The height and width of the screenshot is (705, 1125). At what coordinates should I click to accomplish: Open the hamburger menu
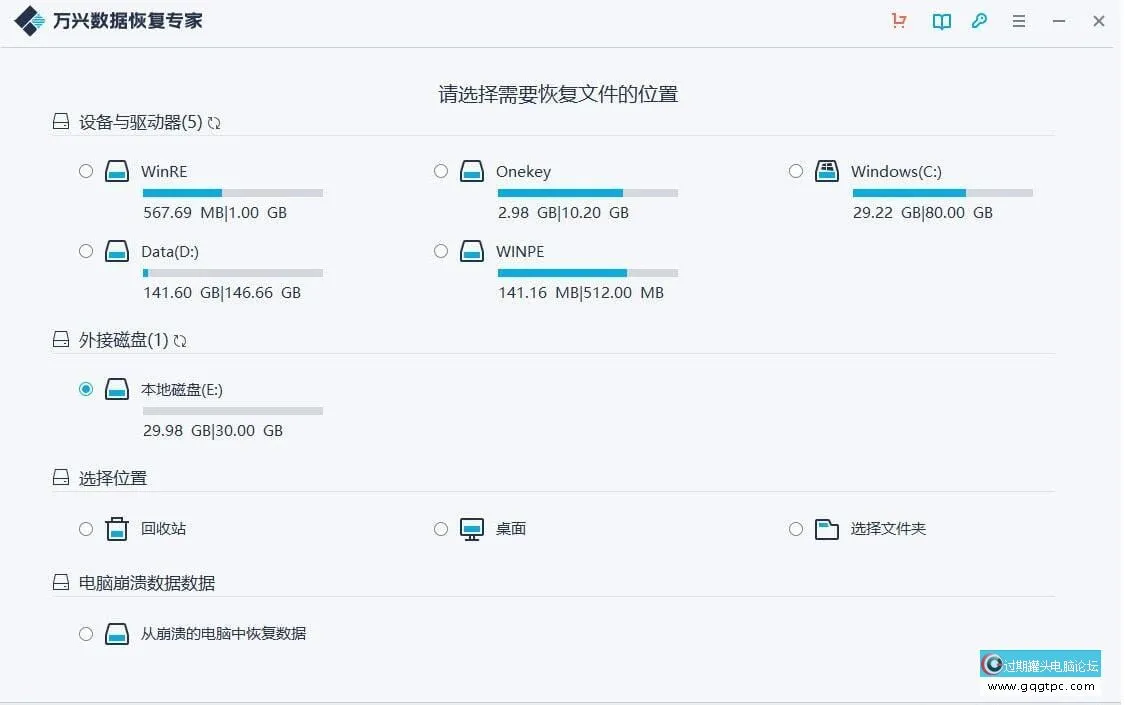coord(1018,21)
